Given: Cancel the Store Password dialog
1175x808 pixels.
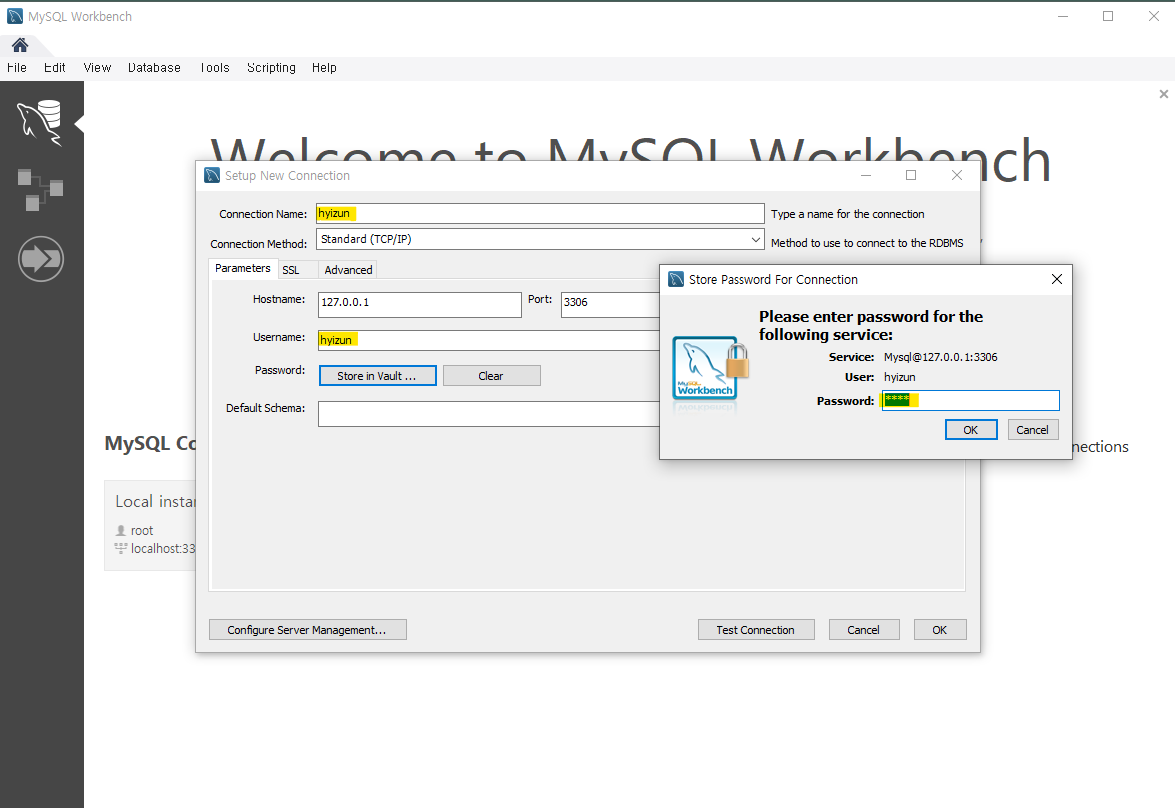Looking at the screenshot, I should (1033, 429).
